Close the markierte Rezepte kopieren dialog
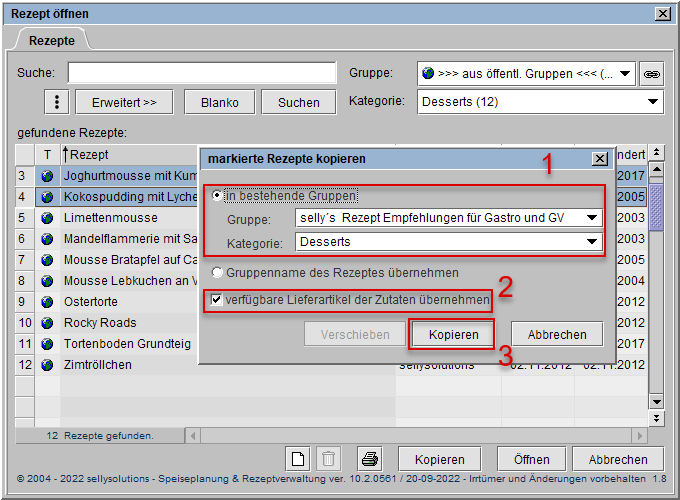This screenshot has width=680, height=500. [x=600, y=159]
